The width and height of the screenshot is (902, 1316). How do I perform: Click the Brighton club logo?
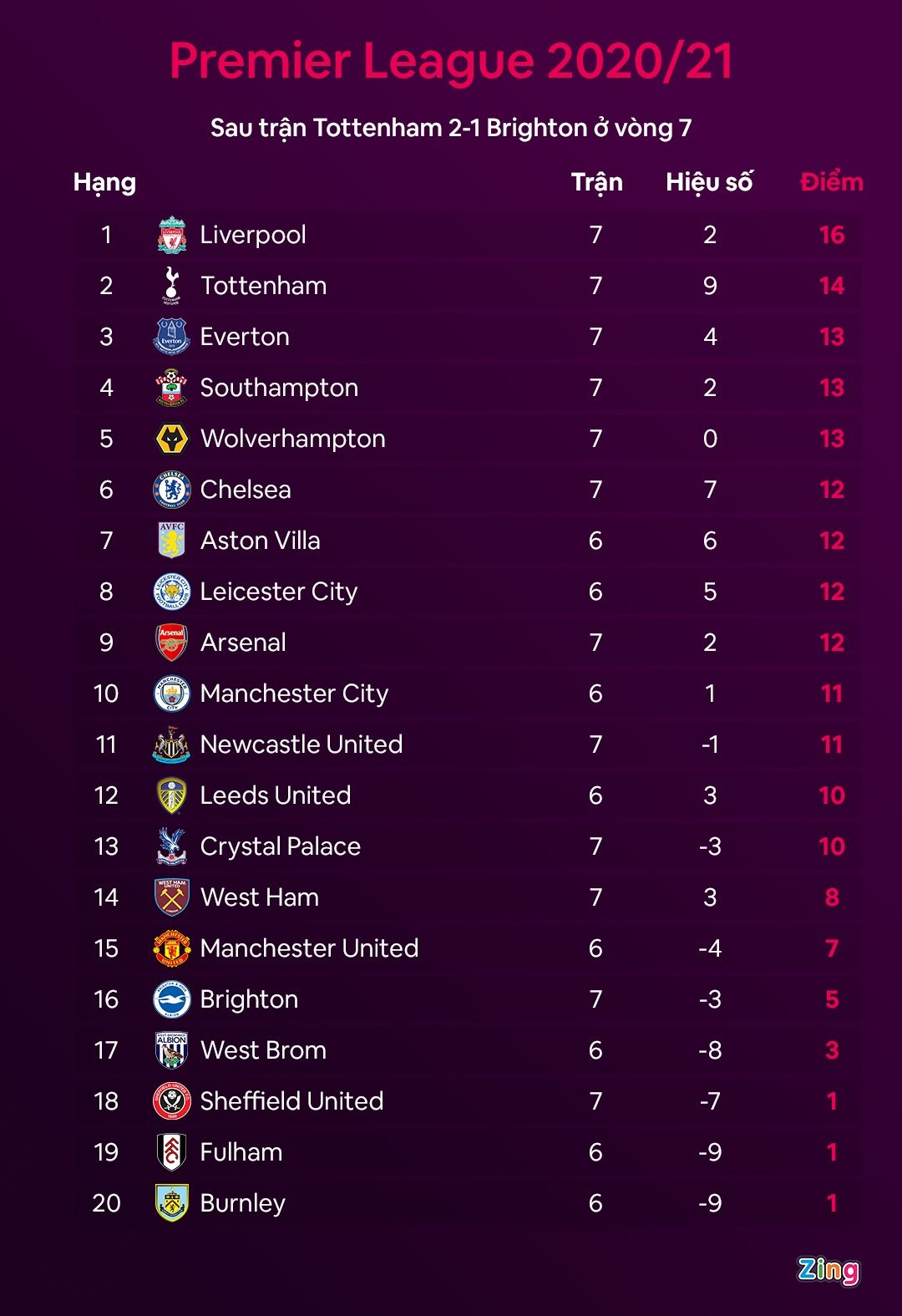tap(172, 999)
